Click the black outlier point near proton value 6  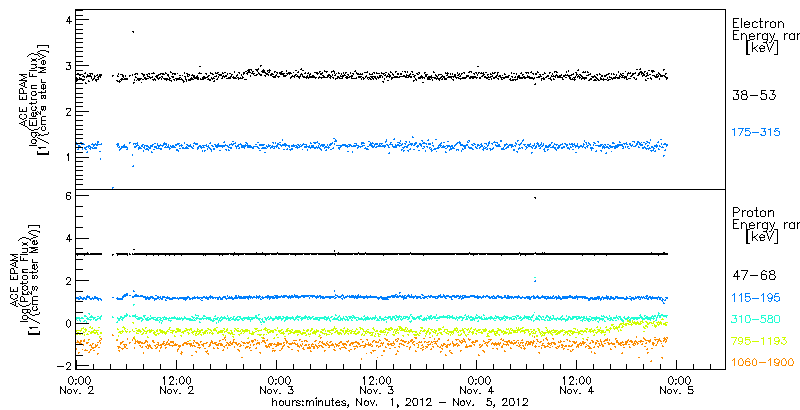coord(535,198)
